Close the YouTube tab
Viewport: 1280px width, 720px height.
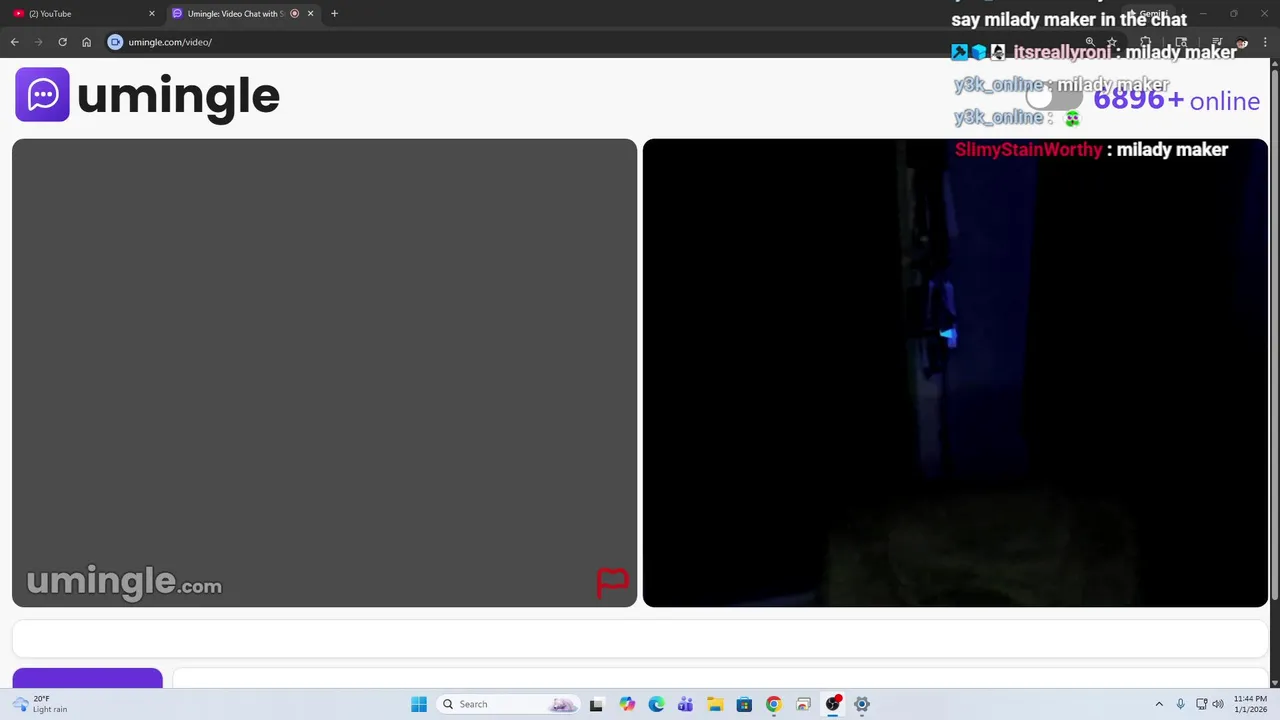click(152, 14)
